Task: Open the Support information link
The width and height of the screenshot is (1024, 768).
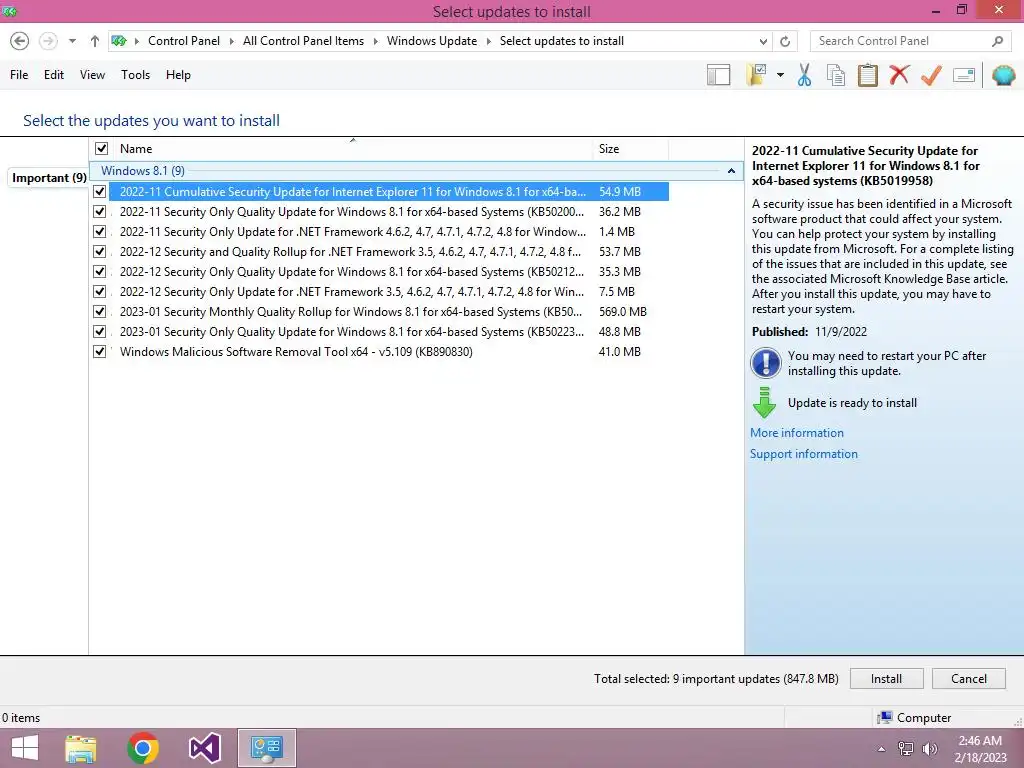Action: click(803, 454)
